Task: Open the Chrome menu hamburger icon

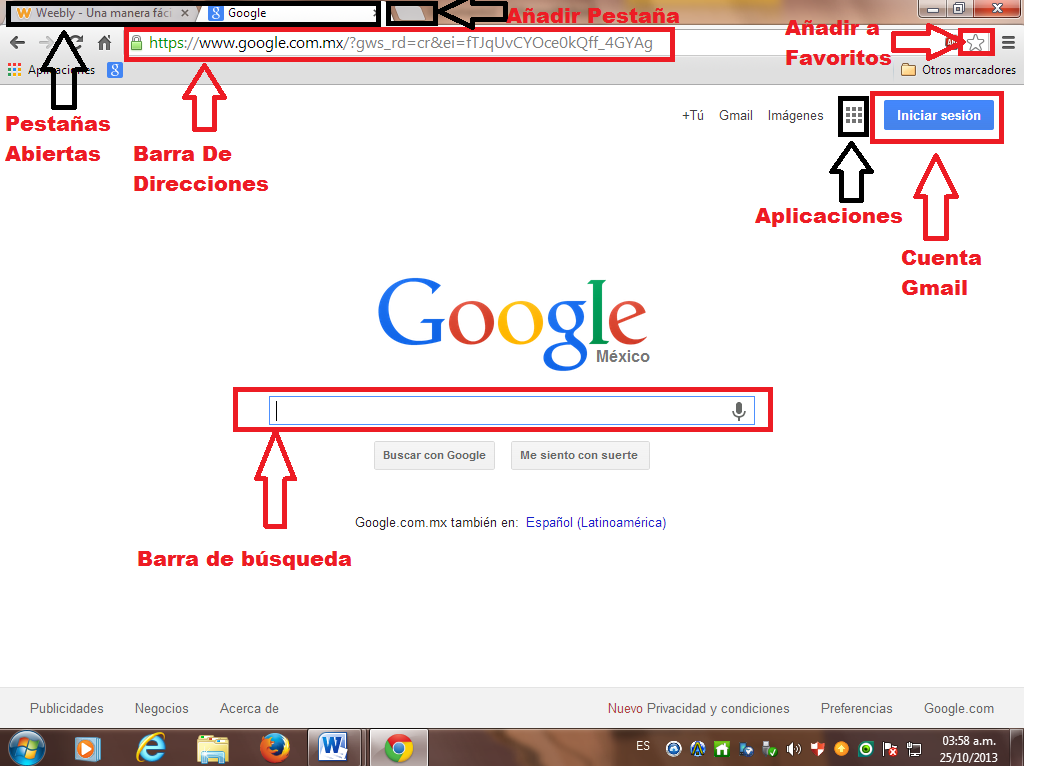Action: tap(1008, 43)
